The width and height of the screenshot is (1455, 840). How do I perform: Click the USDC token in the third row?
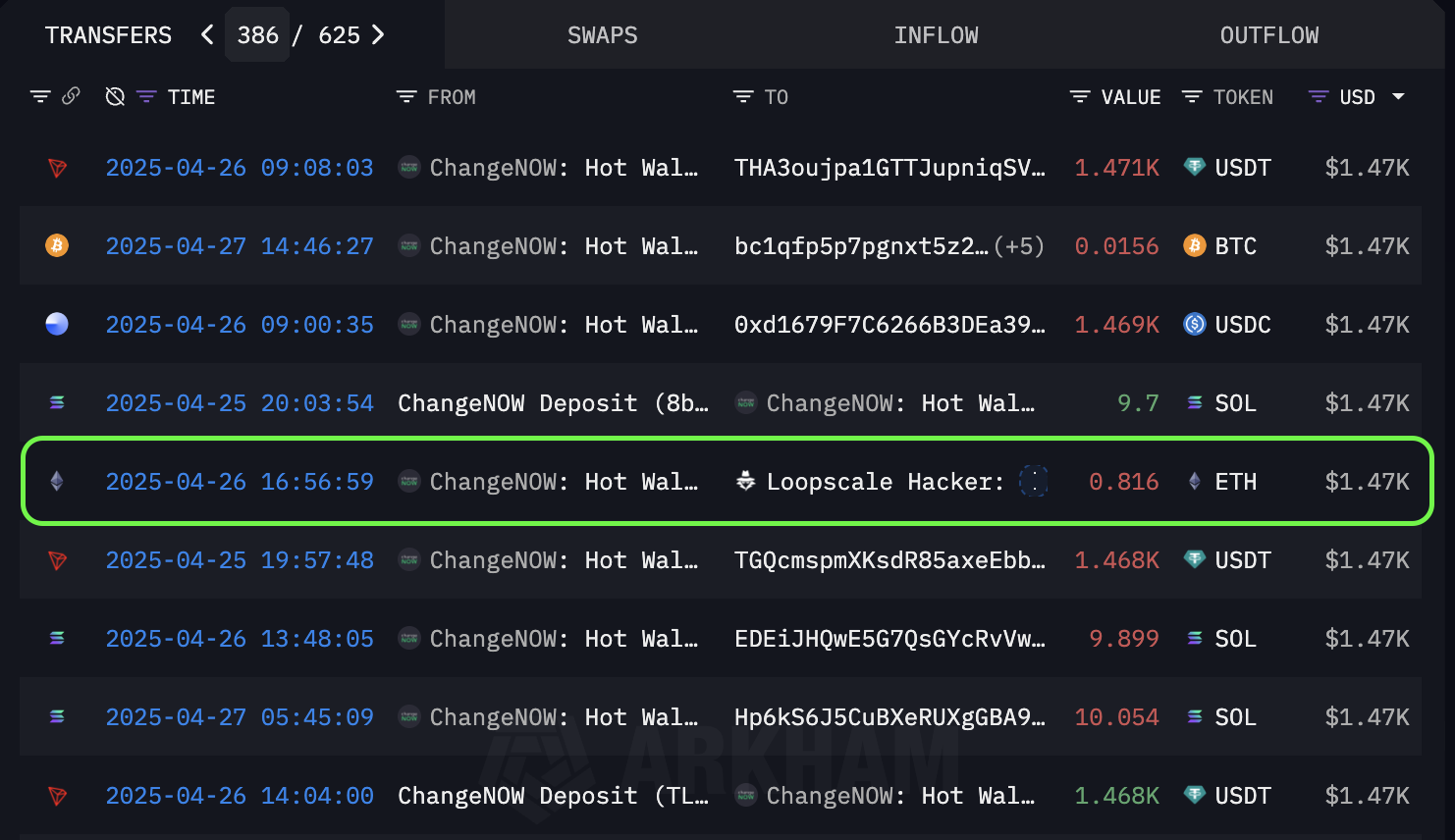(1242, 325)
